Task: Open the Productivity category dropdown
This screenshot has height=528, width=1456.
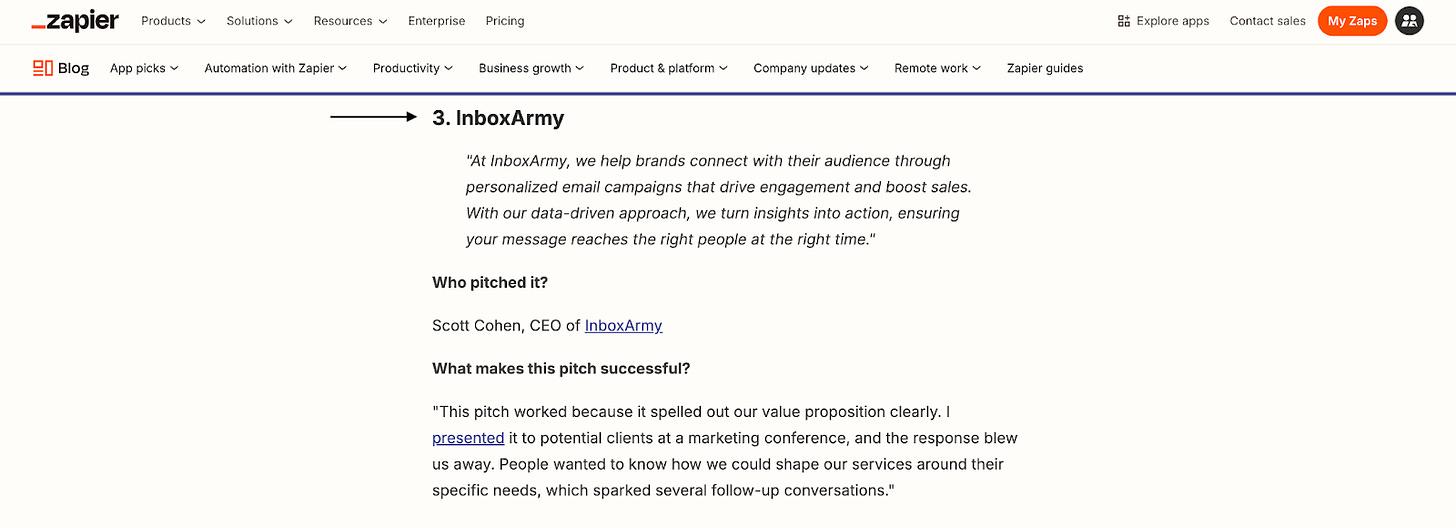Action: pyautogui.click(x=413, y=68)
